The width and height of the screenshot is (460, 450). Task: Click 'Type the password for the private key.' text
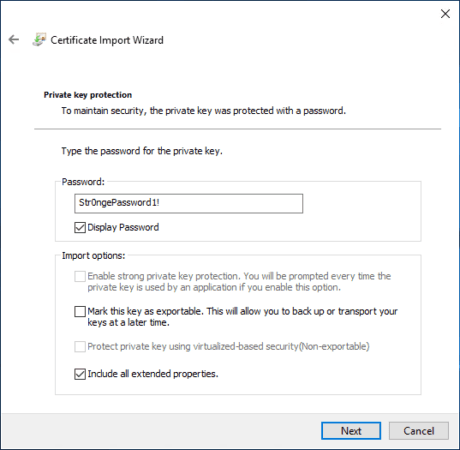click(142, 151)
